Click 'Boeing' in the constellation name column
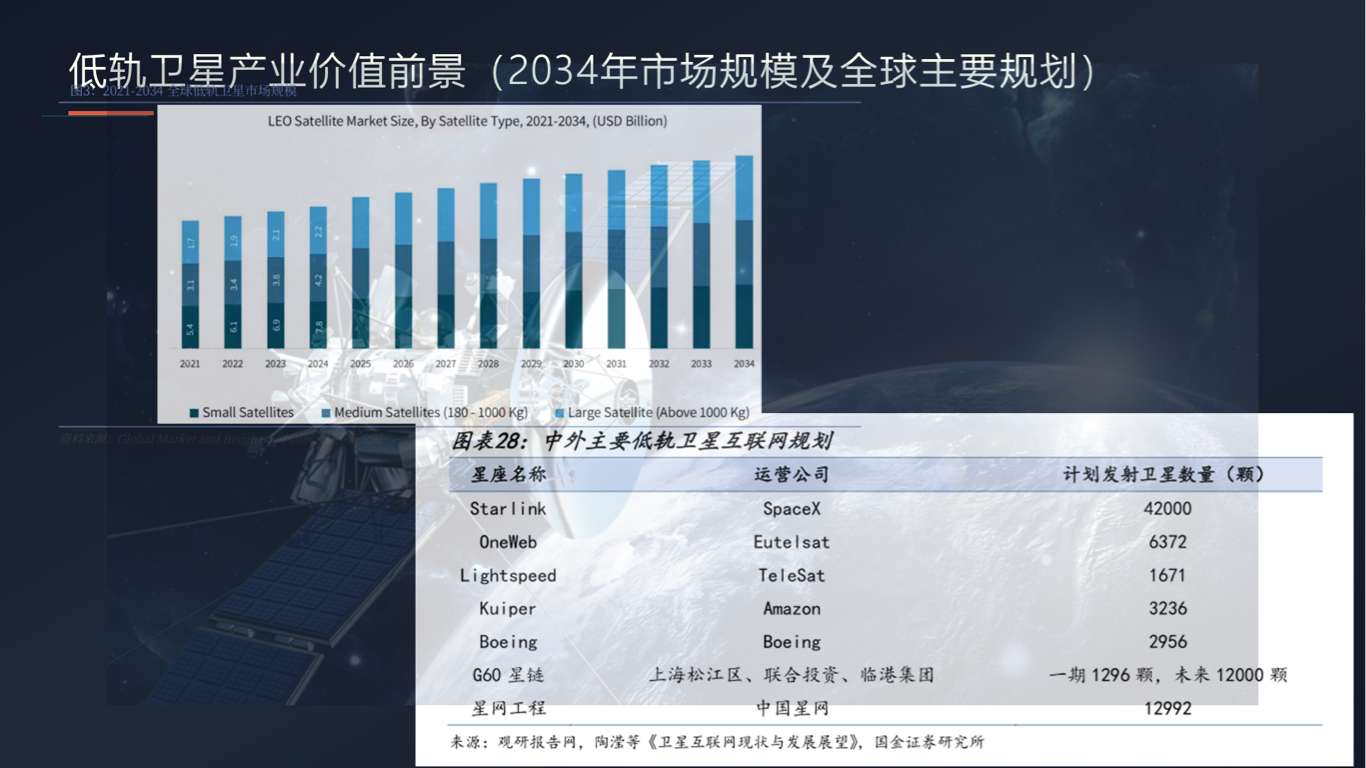This screenshot has height=768, width=1366. [x=508, y=642]
